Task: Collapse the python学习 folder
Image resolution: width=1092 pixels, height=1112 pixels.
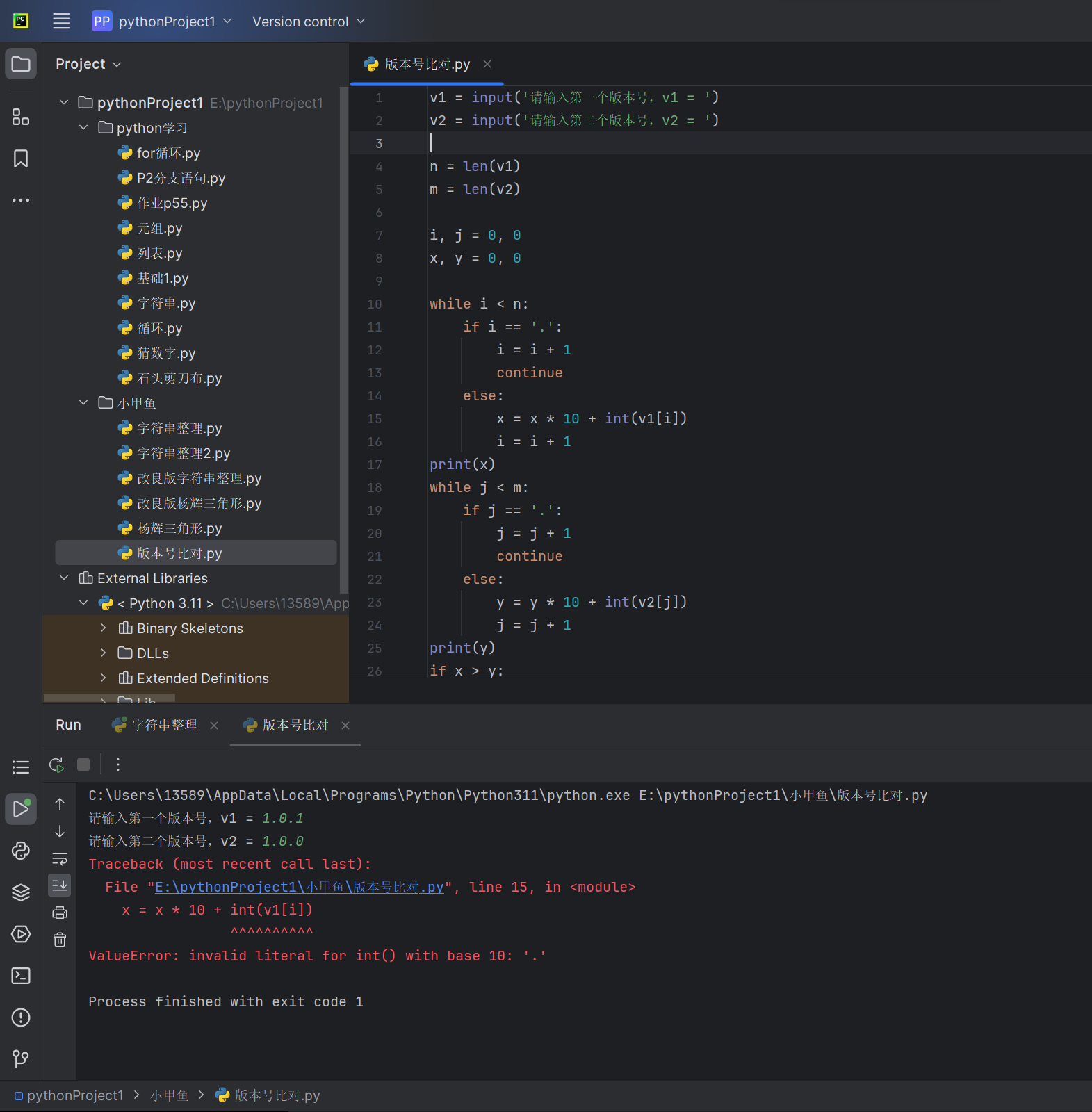Action: tap(83, 128)
